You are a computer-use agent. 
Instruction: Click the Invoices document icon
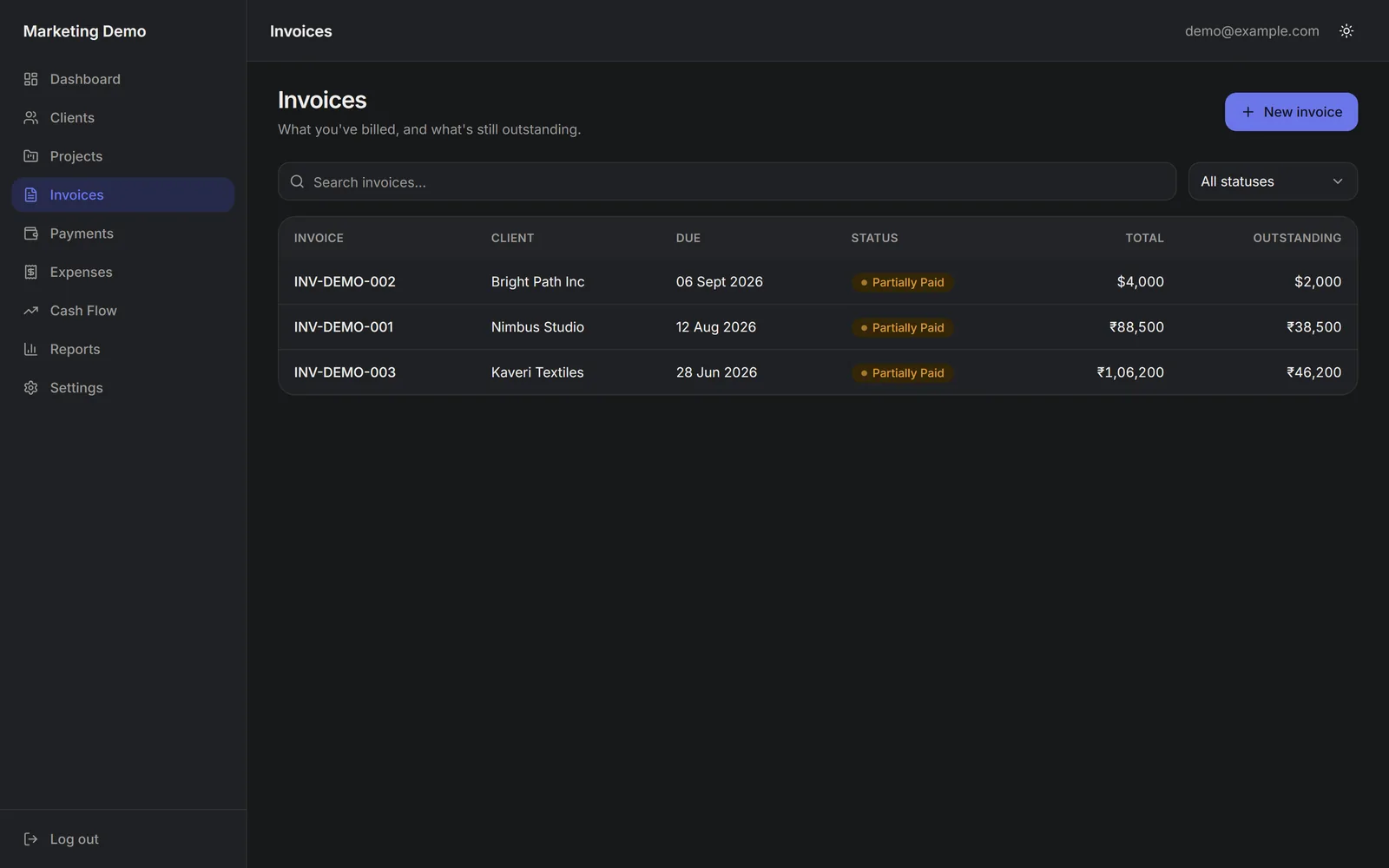click(31, 194)
